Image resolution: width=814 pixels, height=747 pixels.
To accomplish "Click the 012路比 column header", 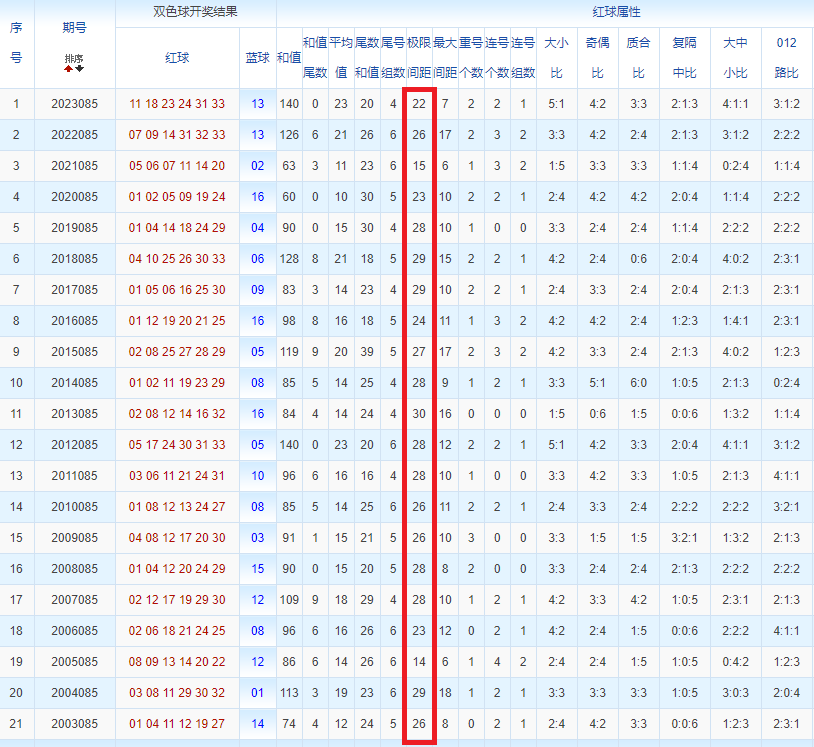I will 786,58.
